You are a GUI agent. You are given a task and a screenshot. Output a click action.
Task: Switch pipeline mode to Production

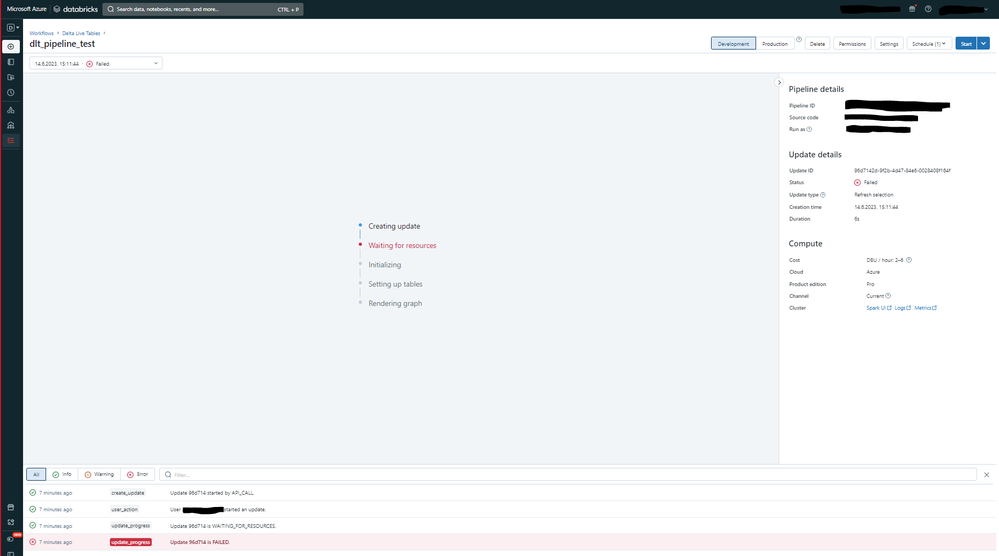[x=775, y=44]
